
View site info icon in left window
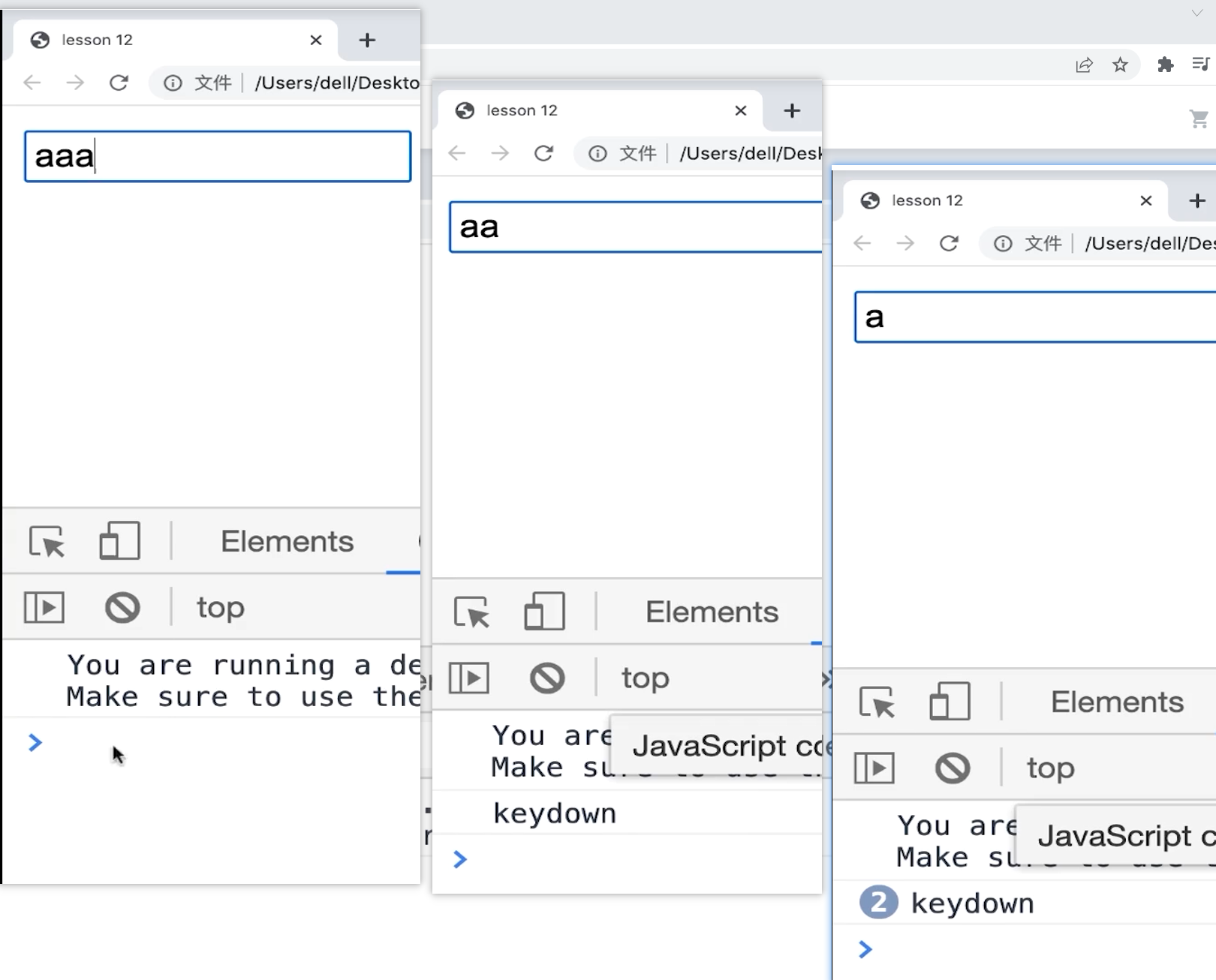pos(173,83)
